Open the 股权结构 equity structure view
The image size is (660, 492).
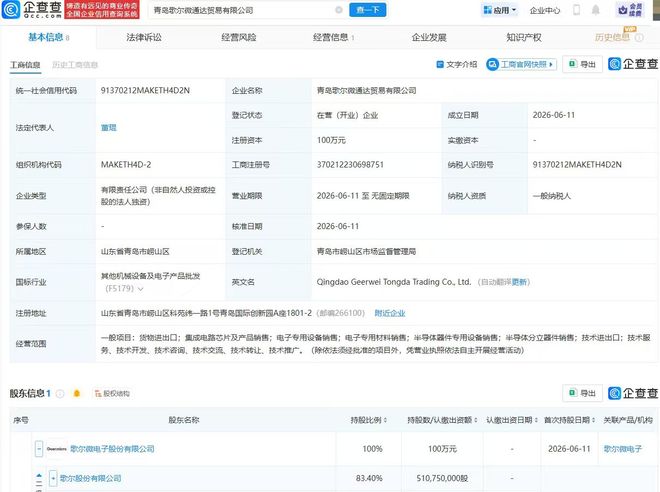point(112,394)
